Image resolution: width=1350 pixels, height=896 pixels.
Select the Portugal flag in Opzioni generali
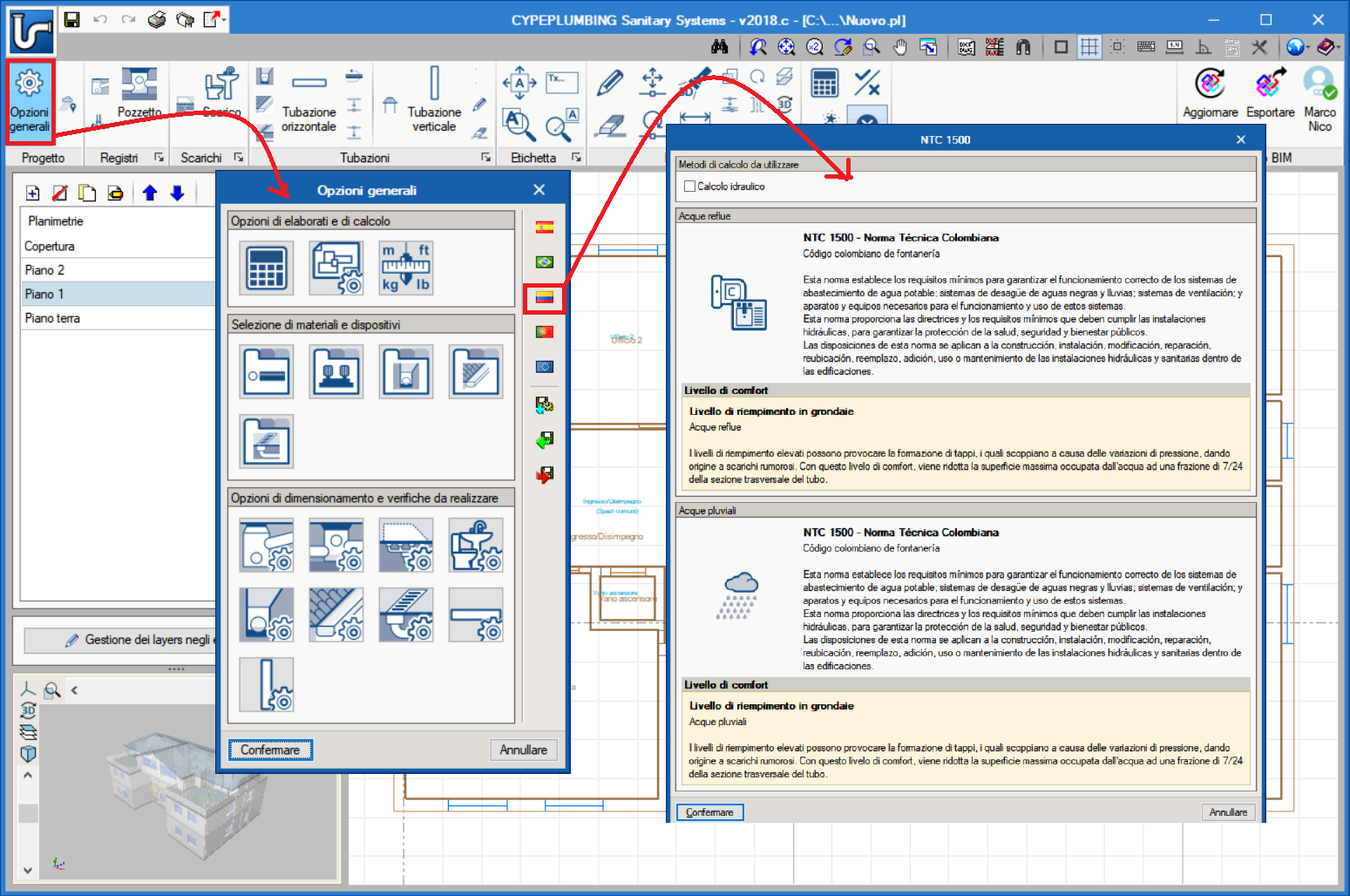545,332
